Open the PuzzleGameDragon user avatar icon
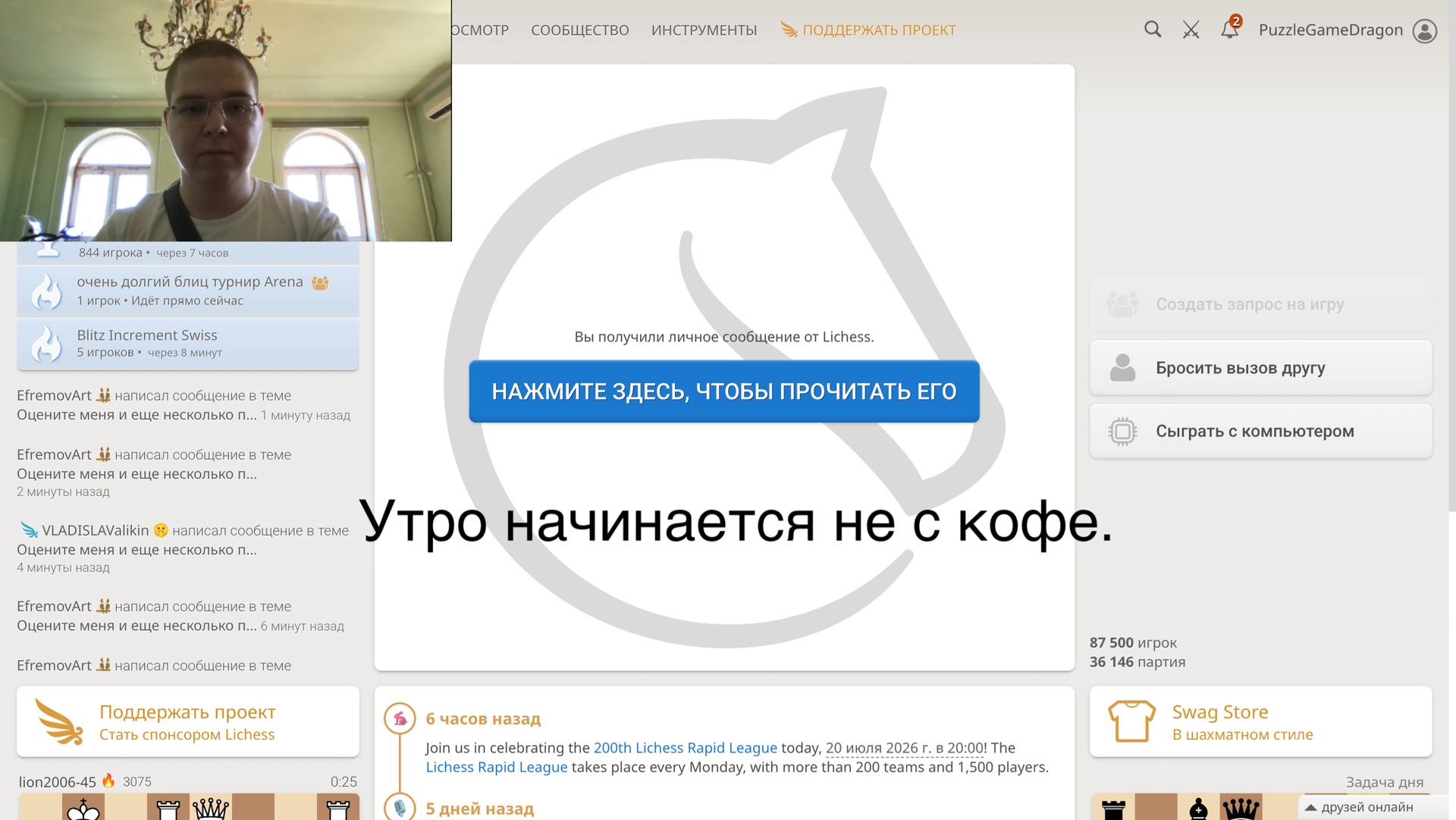1456x820 pixels. (x=1425, y=30)
